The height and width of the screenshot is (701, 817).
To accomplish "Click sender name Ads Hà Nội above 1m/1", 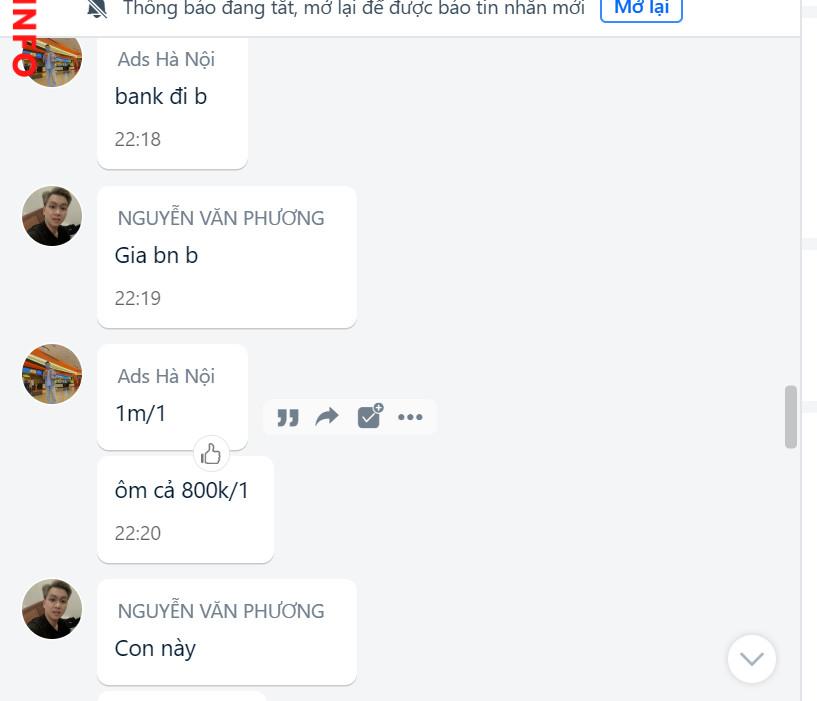I will pos(166,376).
